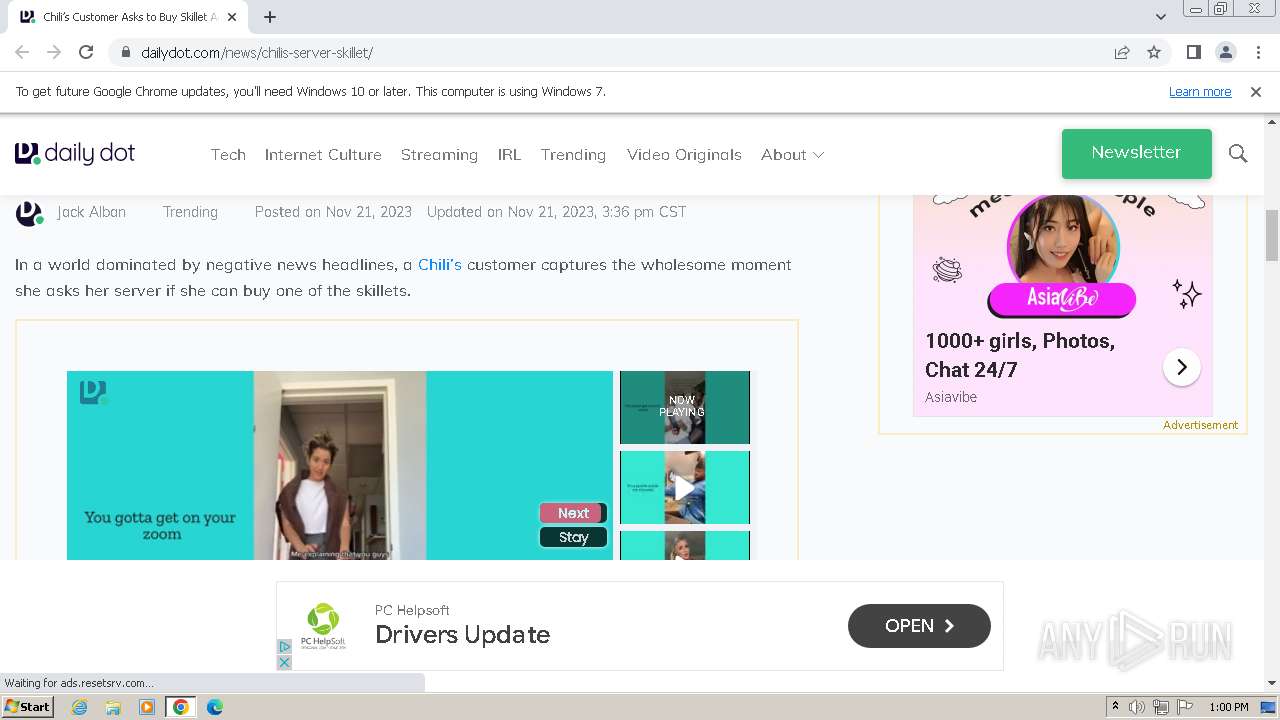Click the system clock showing 1:00 PM

(1229, 707)
